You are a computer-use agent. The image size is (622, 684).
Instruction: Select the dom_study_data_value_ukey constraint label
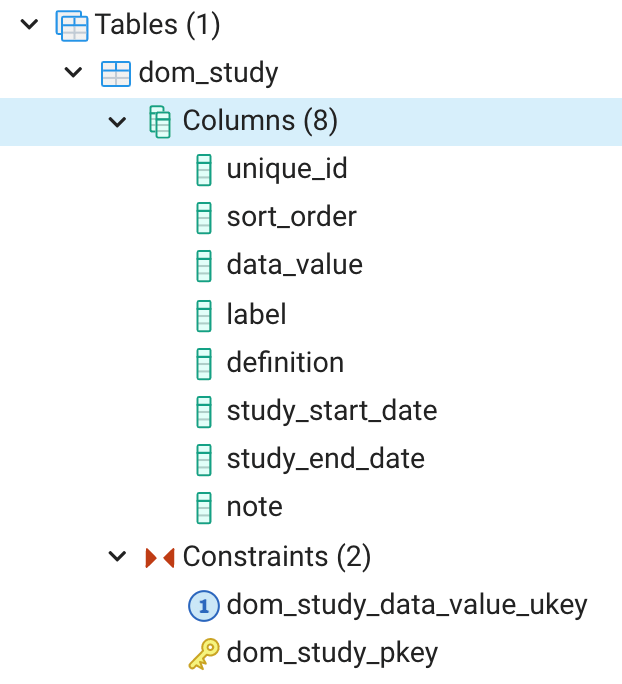(x=406, y=605)
